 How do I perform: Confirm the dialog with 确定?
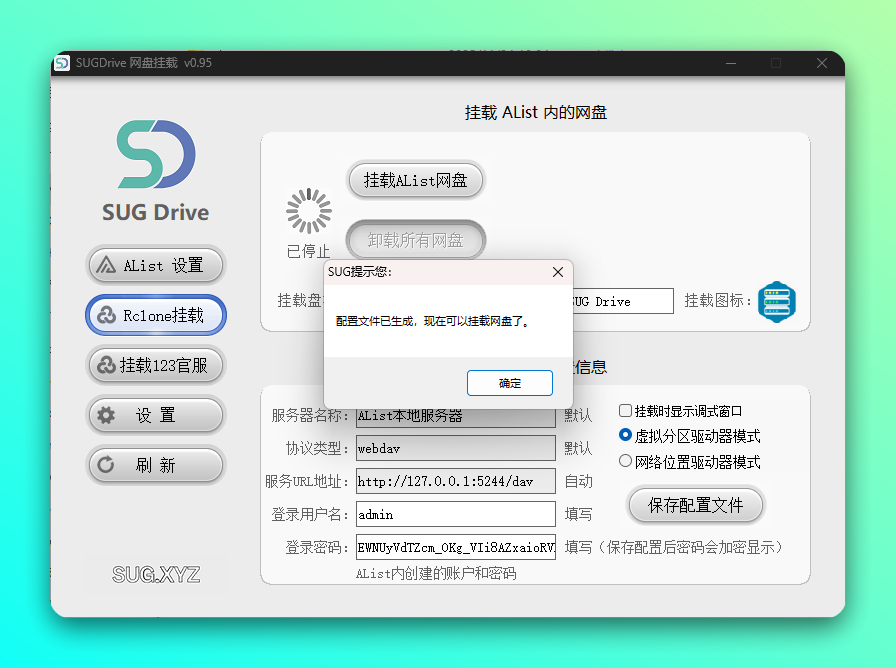coord(510,383)
